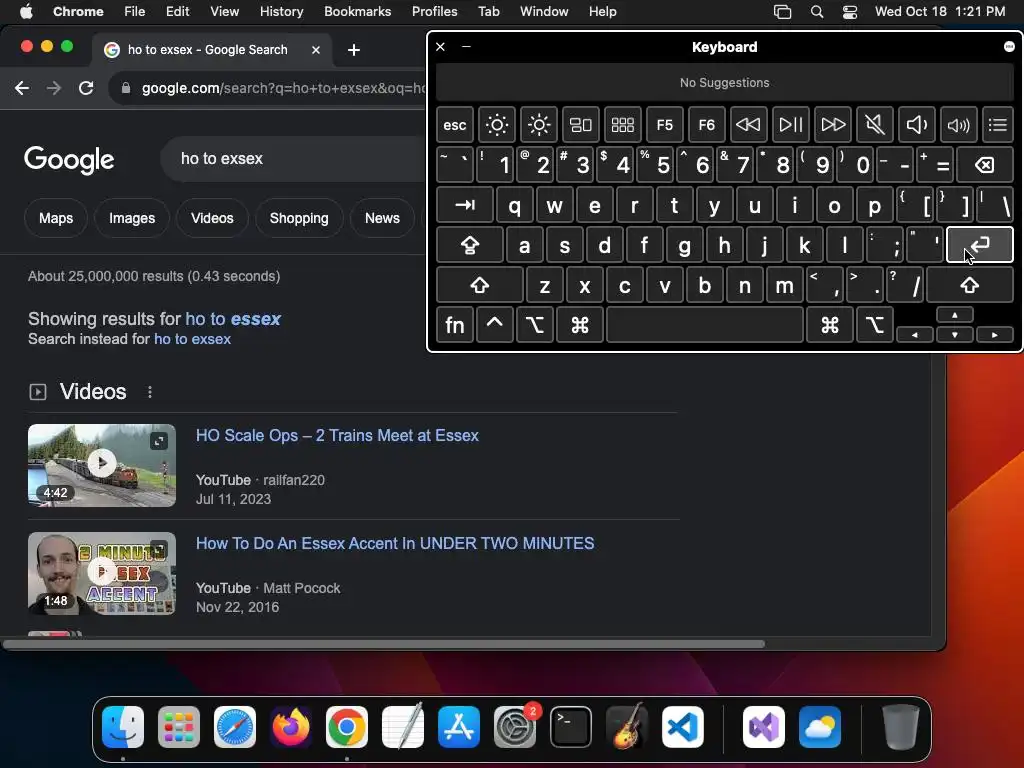Click the rewind media key
The height and width of the screenshot is (768, 1024).
tap(748, 125)
